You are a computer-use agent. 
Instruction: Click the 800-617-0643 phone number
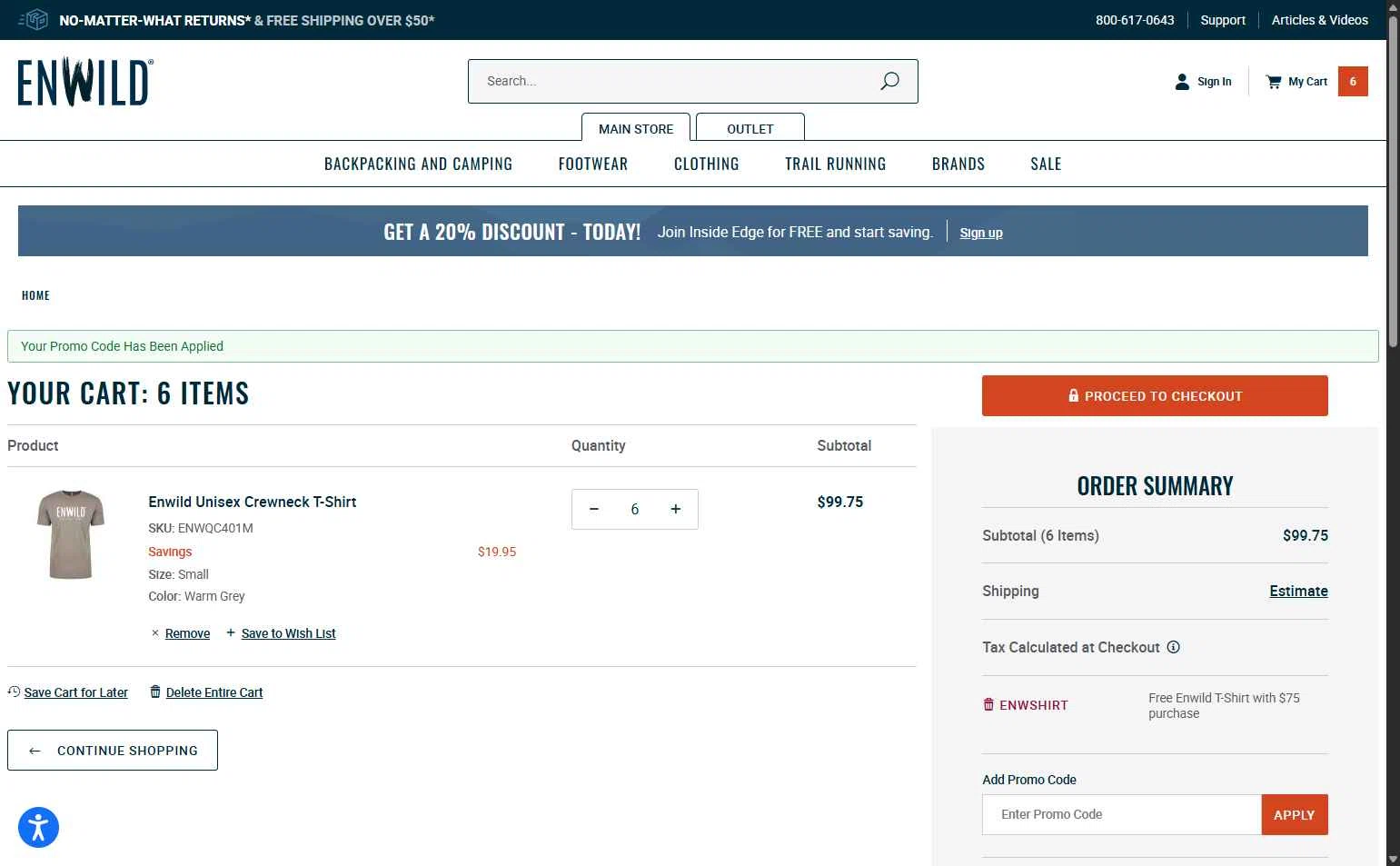[1135, 20]
